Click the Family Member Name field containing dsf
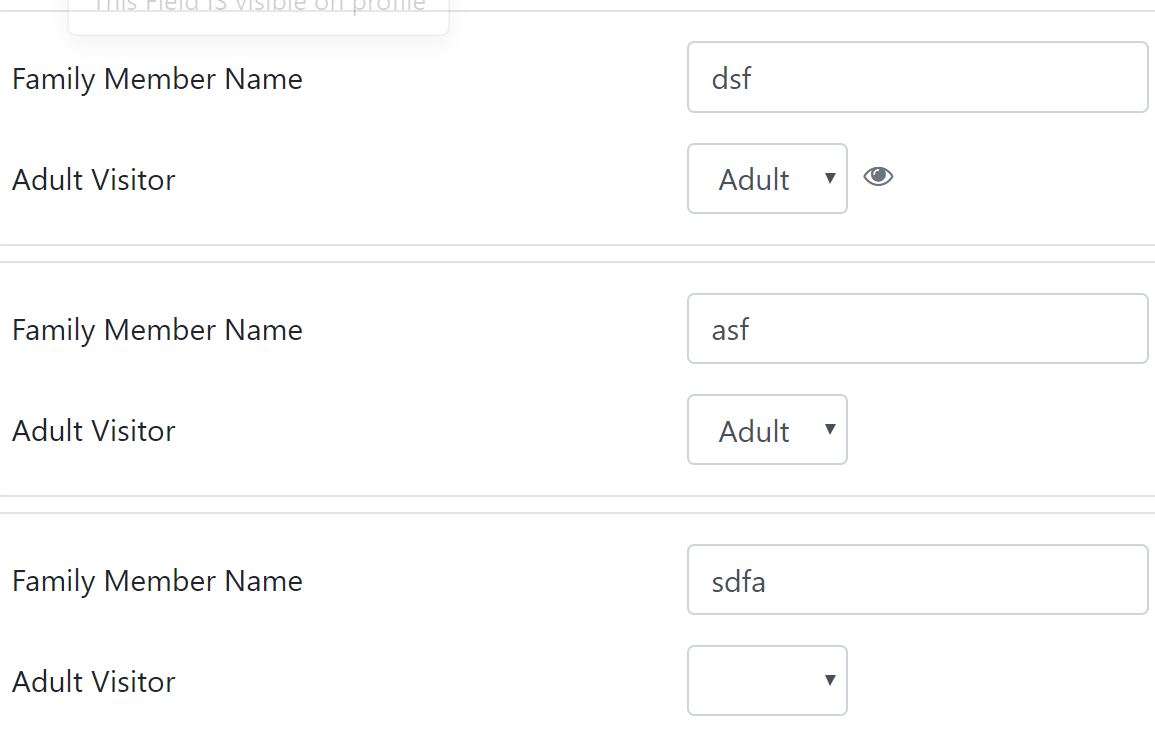Screen dimensions: 1155x732 (x=918, y=77)
